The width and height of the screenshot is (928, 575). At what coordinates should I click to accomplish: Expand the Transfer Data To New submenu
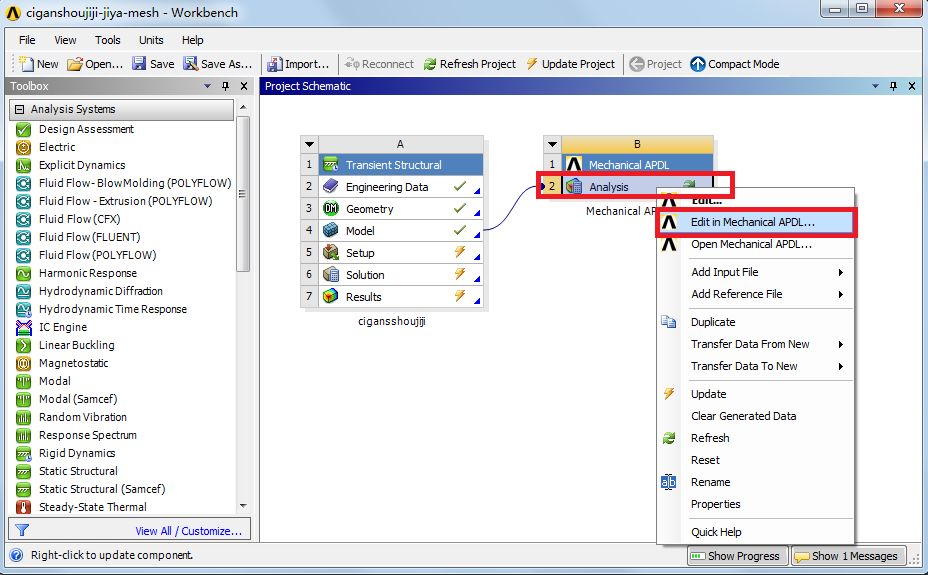coord(756,366)
